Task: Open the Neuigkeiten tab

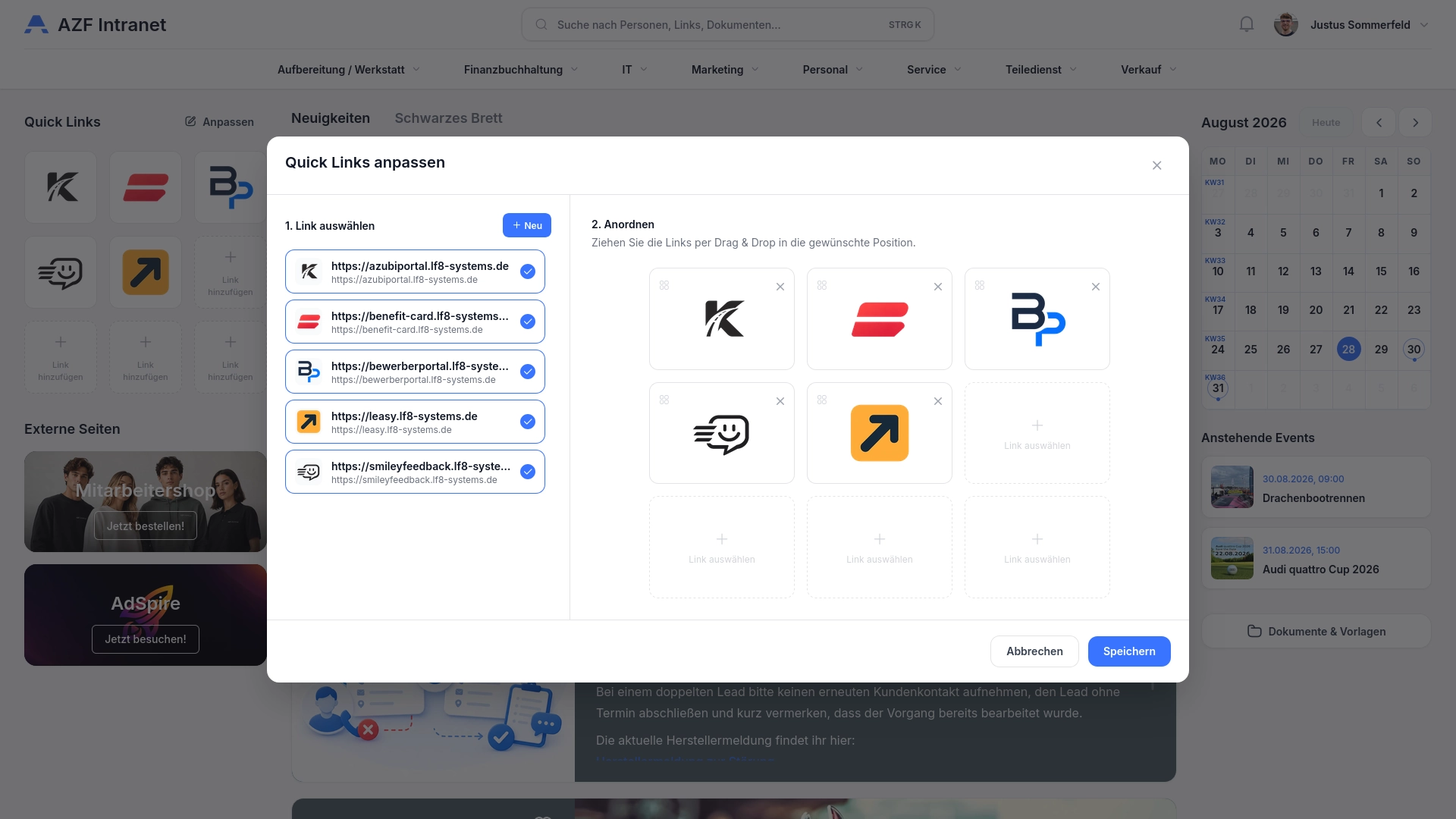Action: pos(331,118)
